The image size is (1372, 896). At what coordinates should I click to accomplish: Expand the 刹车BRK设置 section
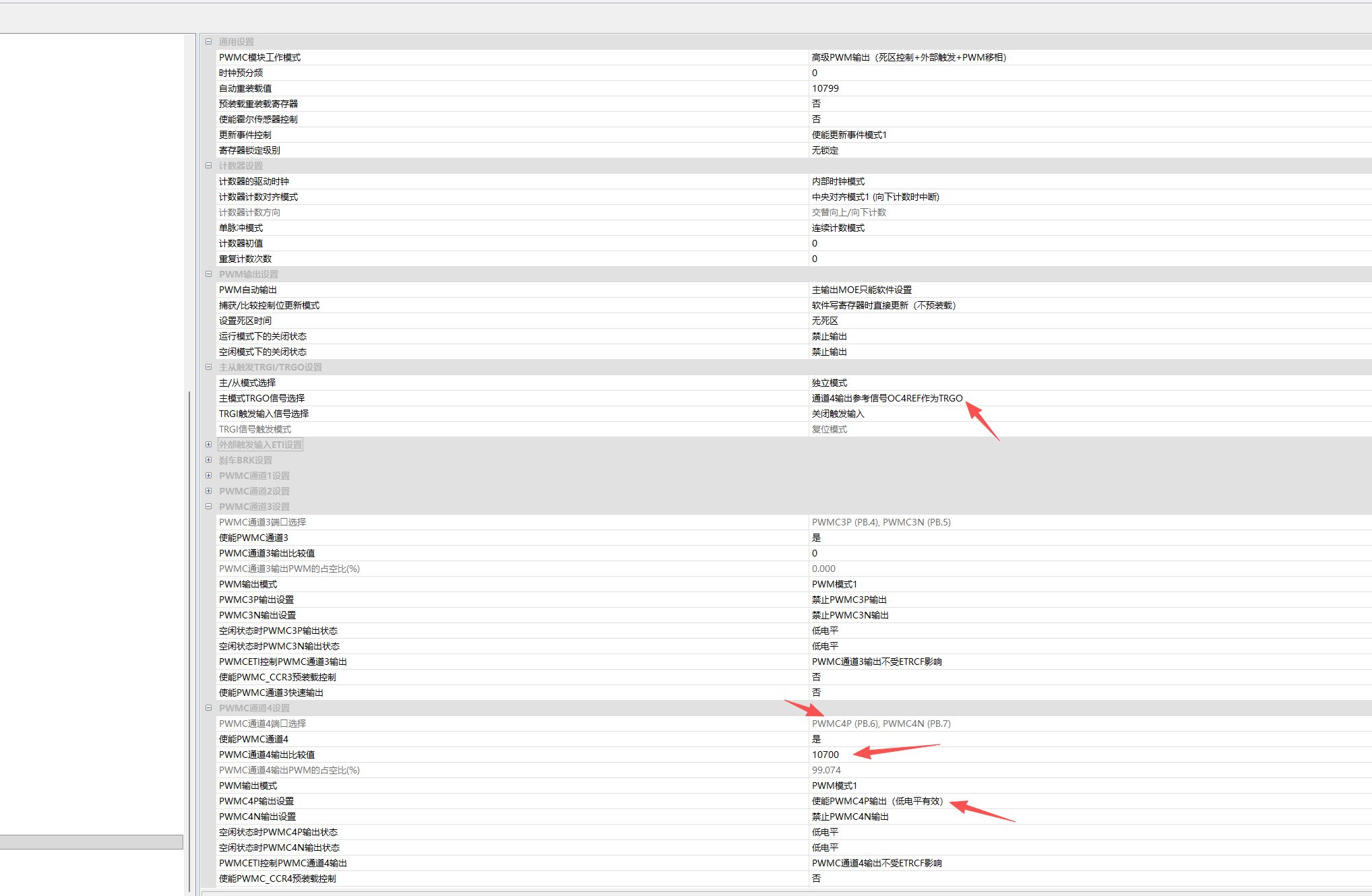(x=209, y=460)
